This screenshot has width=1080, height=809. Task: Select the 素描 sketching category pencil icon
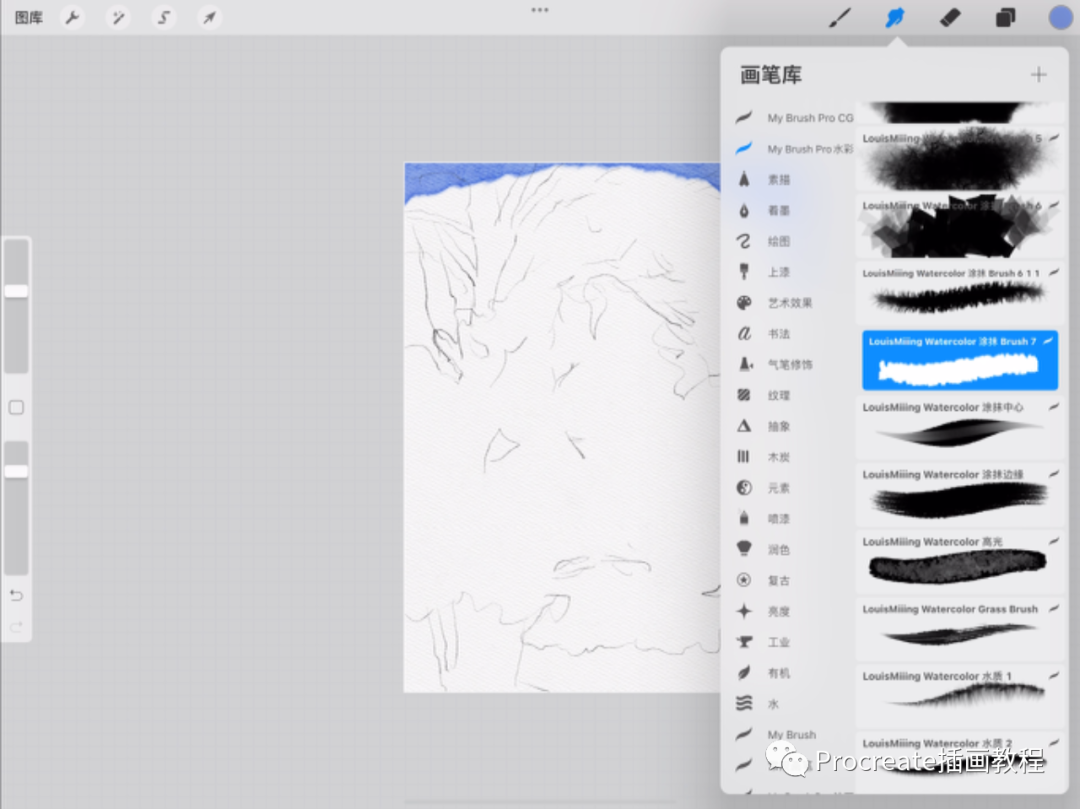click(x=744, y=180)
